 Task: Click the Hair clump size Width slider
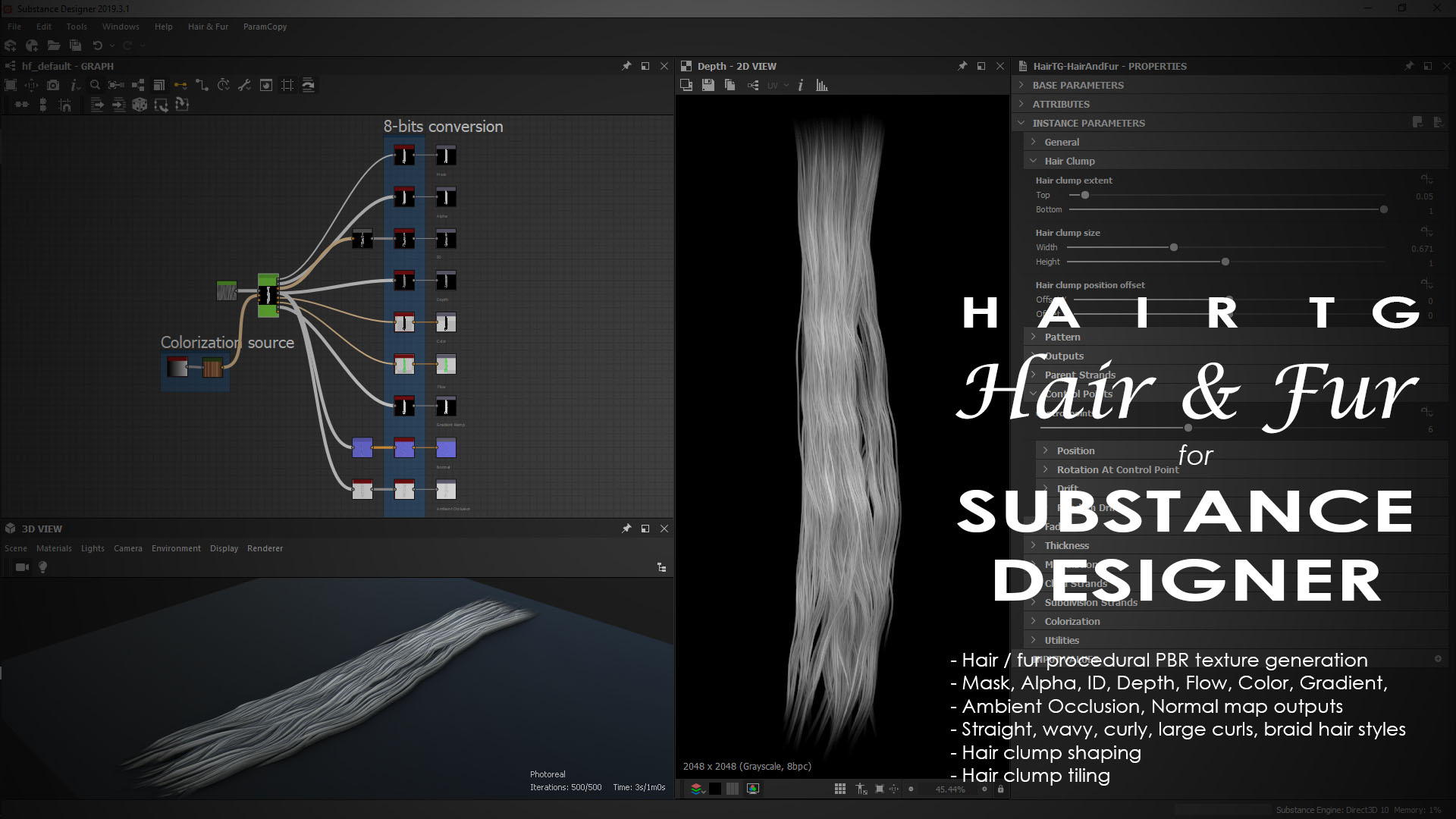click(1227, 248)
